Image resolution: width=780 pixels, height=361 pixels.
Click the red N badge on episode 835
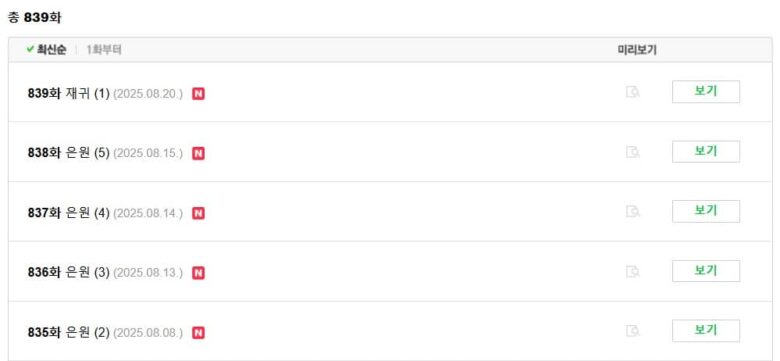click(198, 333)
